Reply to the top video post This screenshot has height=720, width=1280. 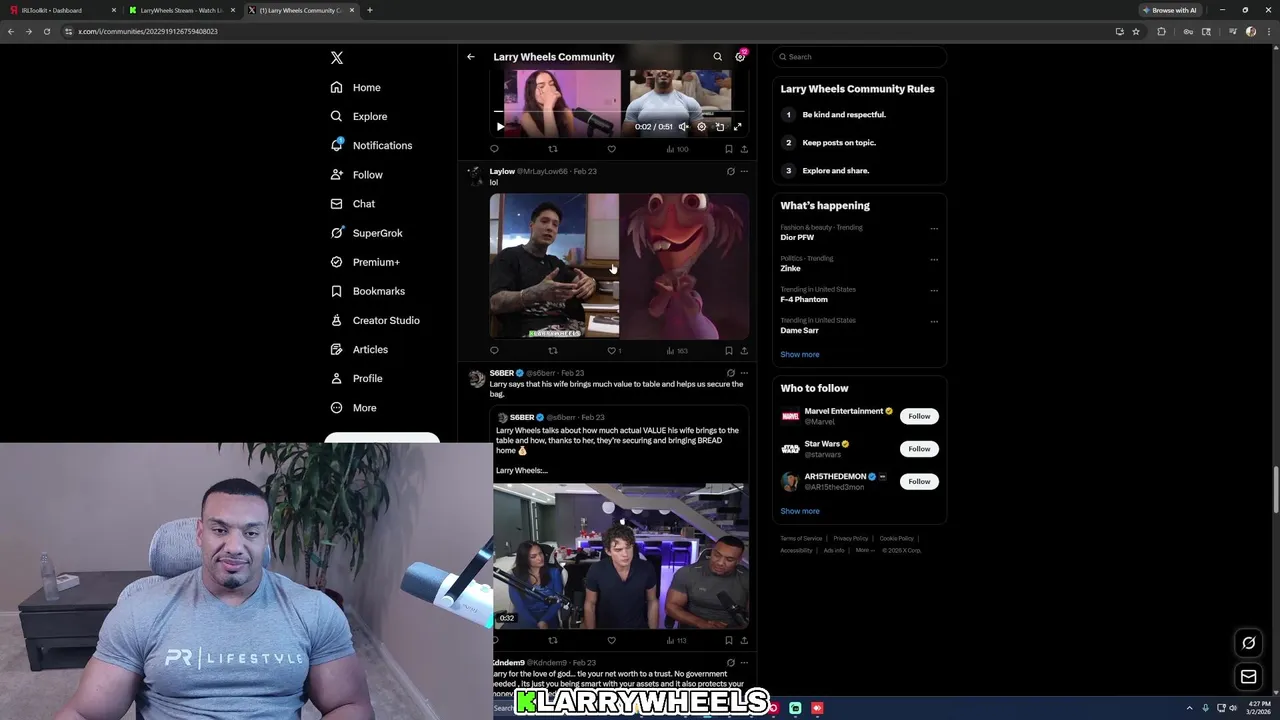pos(494,149)
